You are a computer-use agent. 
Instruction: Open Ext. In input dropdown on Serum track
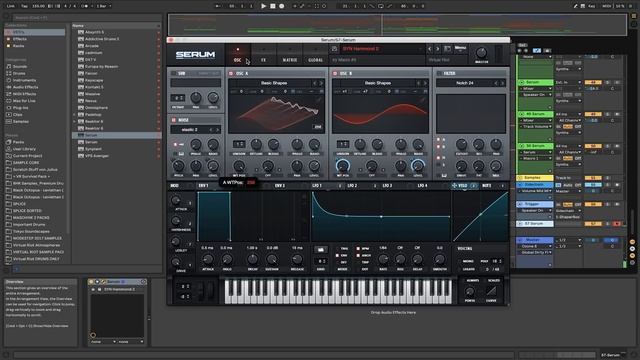568,82
